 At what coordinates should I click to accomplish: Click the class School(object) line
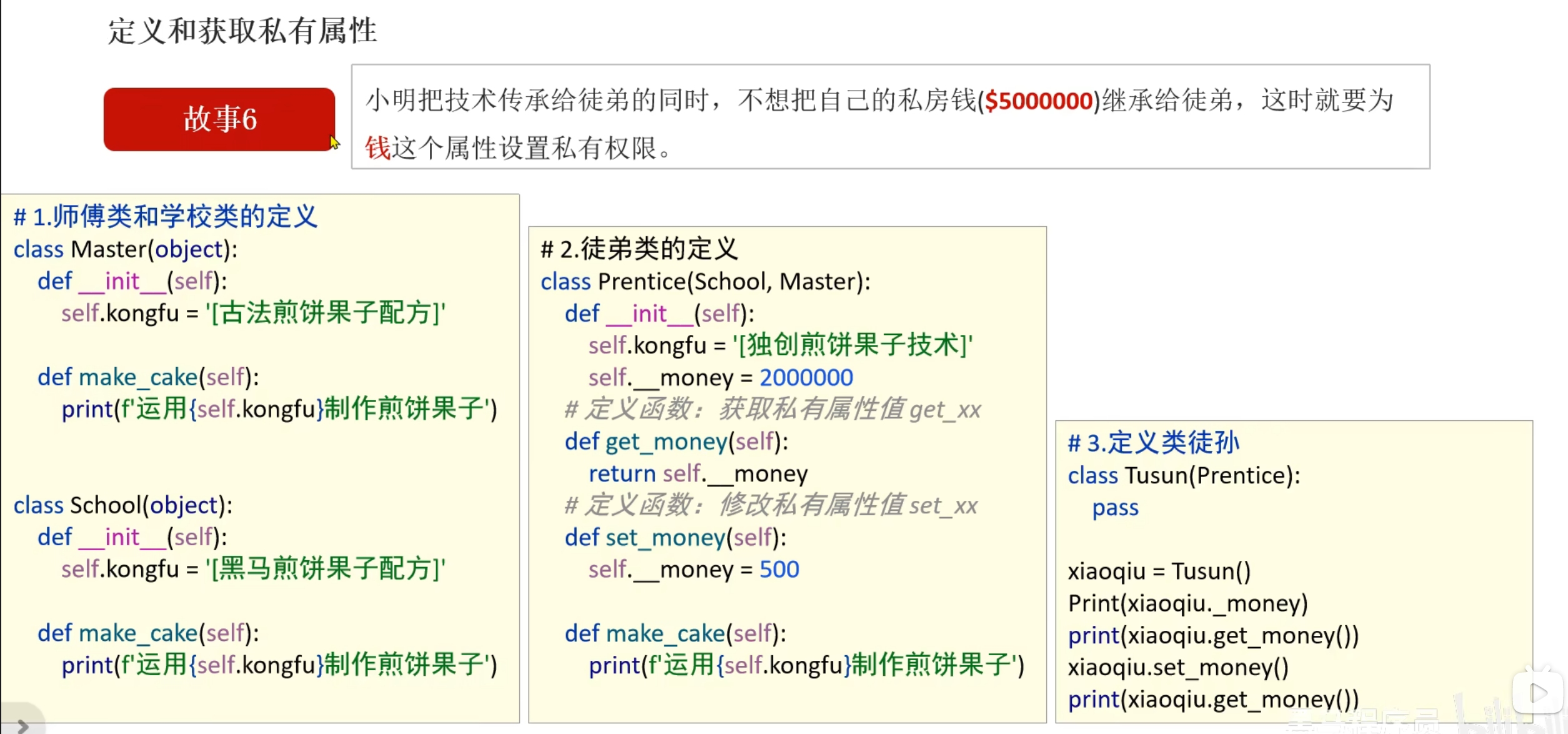tap(123, 505)
